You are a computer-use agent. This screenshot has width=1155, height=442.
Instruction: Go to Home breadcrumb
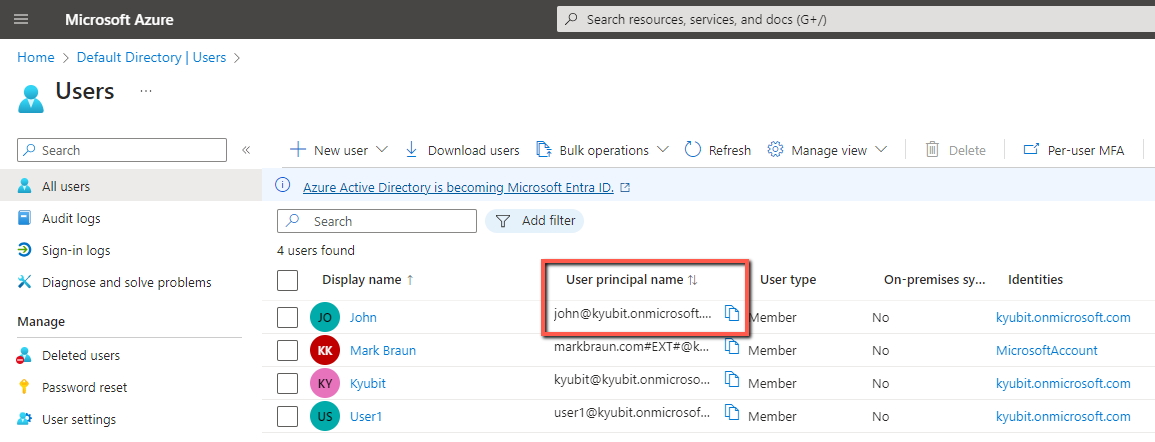[35, 57]
